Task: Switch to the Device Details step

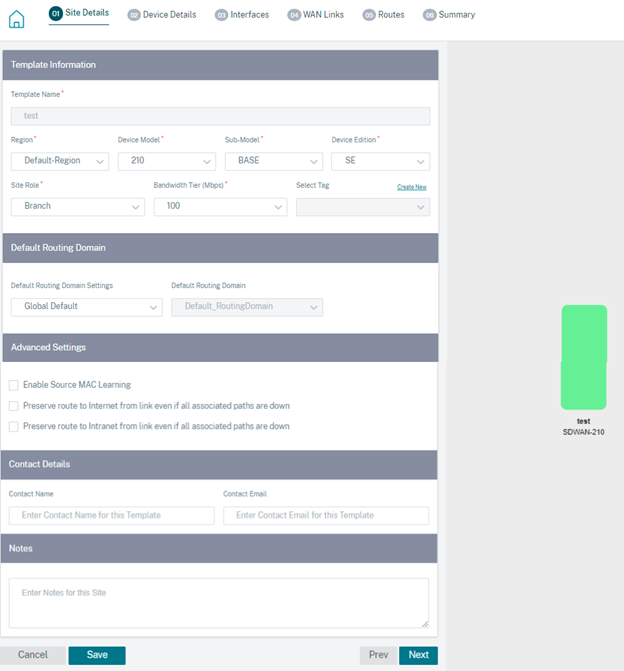Action: tap(162, 15)
